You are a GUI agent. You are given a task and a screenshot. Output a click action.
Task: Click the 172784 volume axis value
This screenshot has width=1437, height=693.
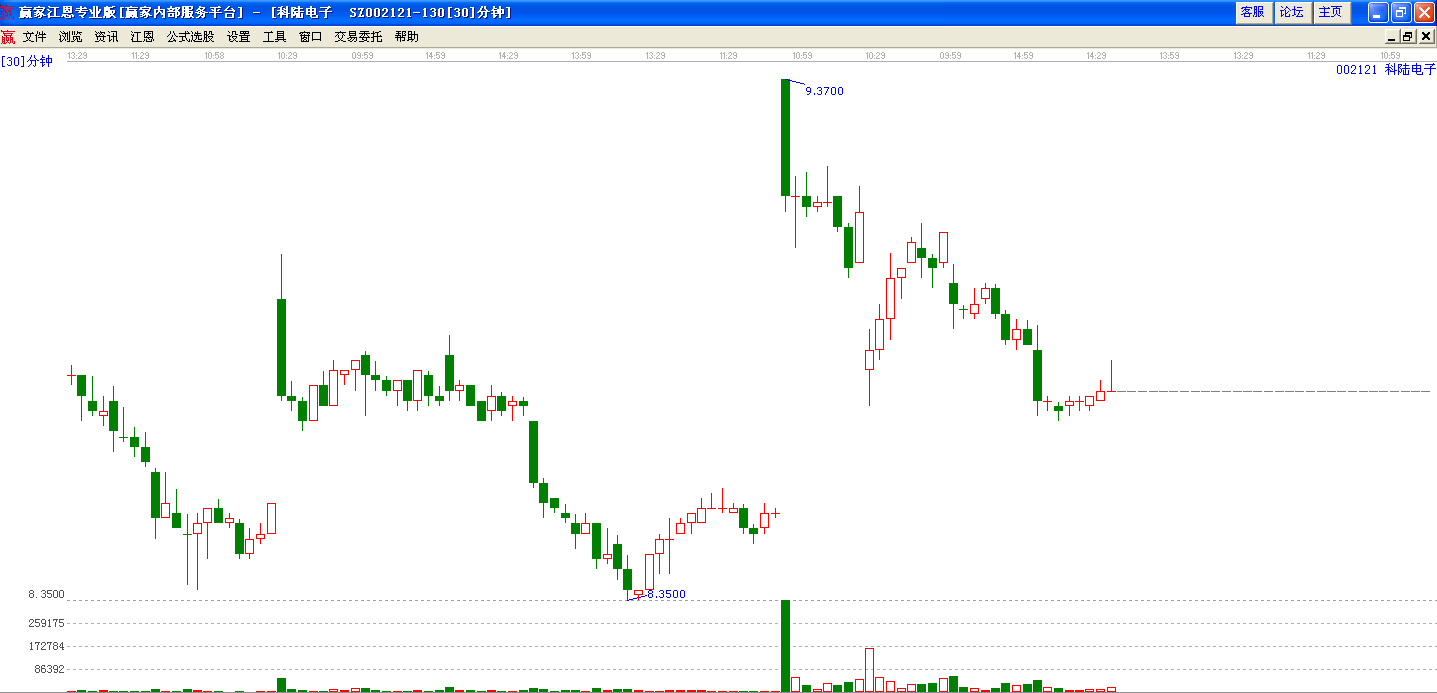47,647
